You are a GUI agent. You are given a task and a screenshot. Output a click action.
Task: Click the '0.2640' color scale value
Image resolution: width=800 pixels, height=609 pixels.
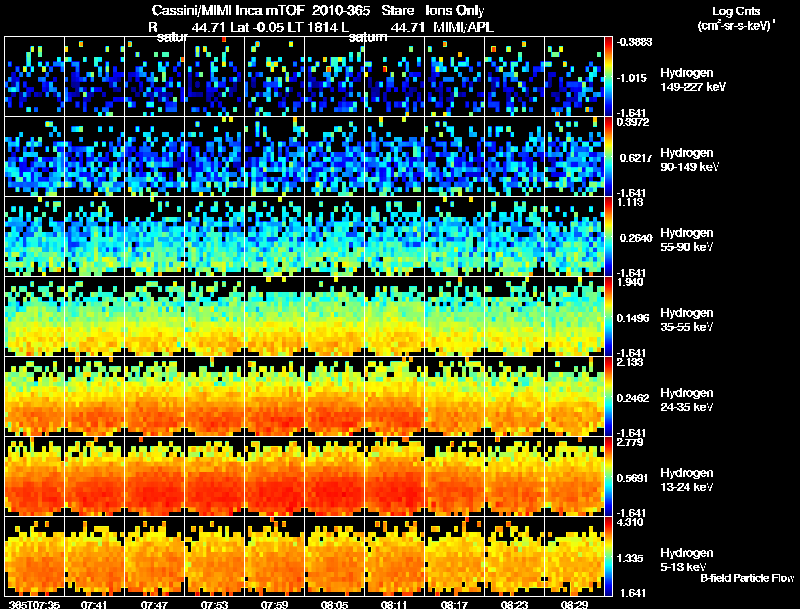(636, 238)
